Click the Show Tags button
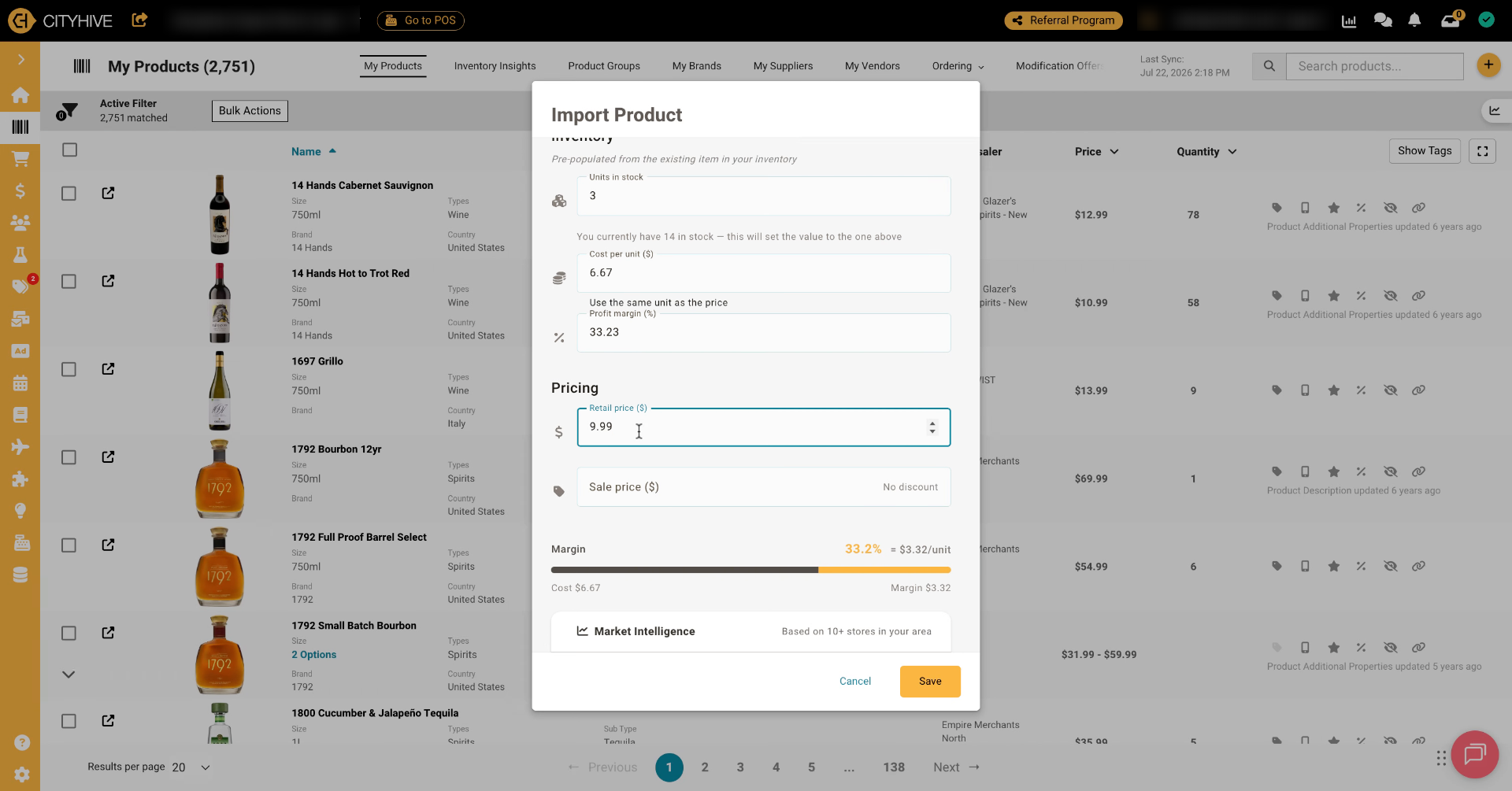 1425,151
